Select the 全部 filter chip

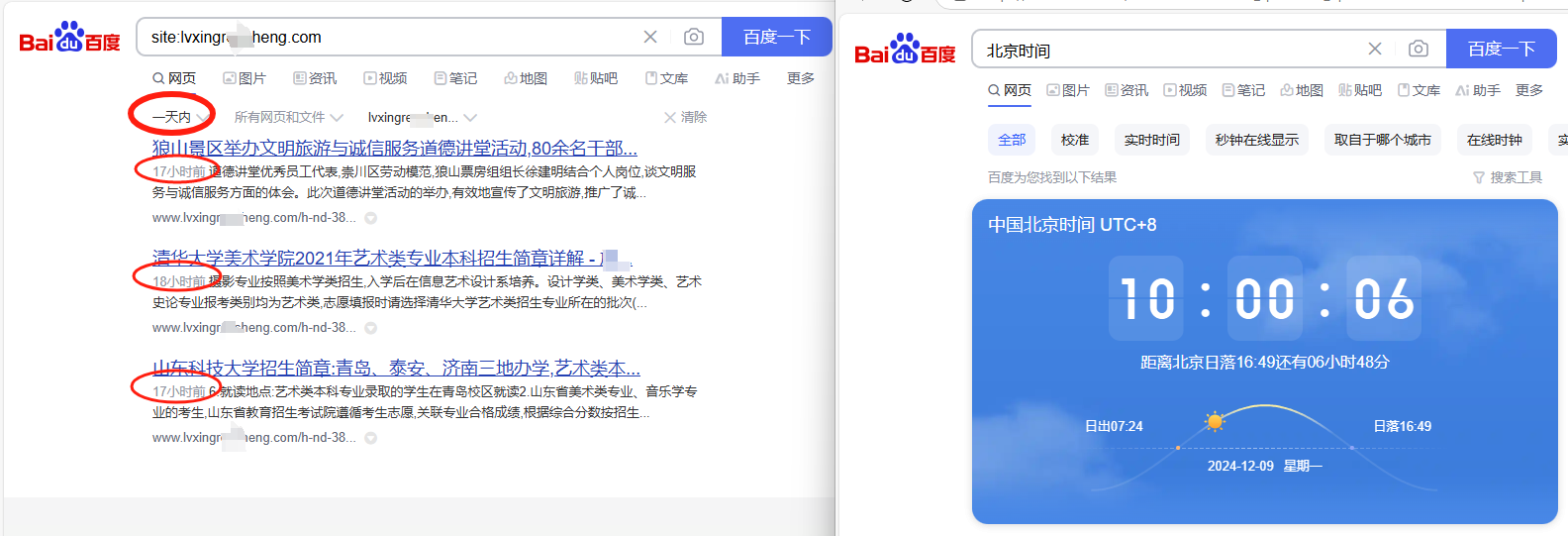pyautogui.click(x=1012, y=140)
